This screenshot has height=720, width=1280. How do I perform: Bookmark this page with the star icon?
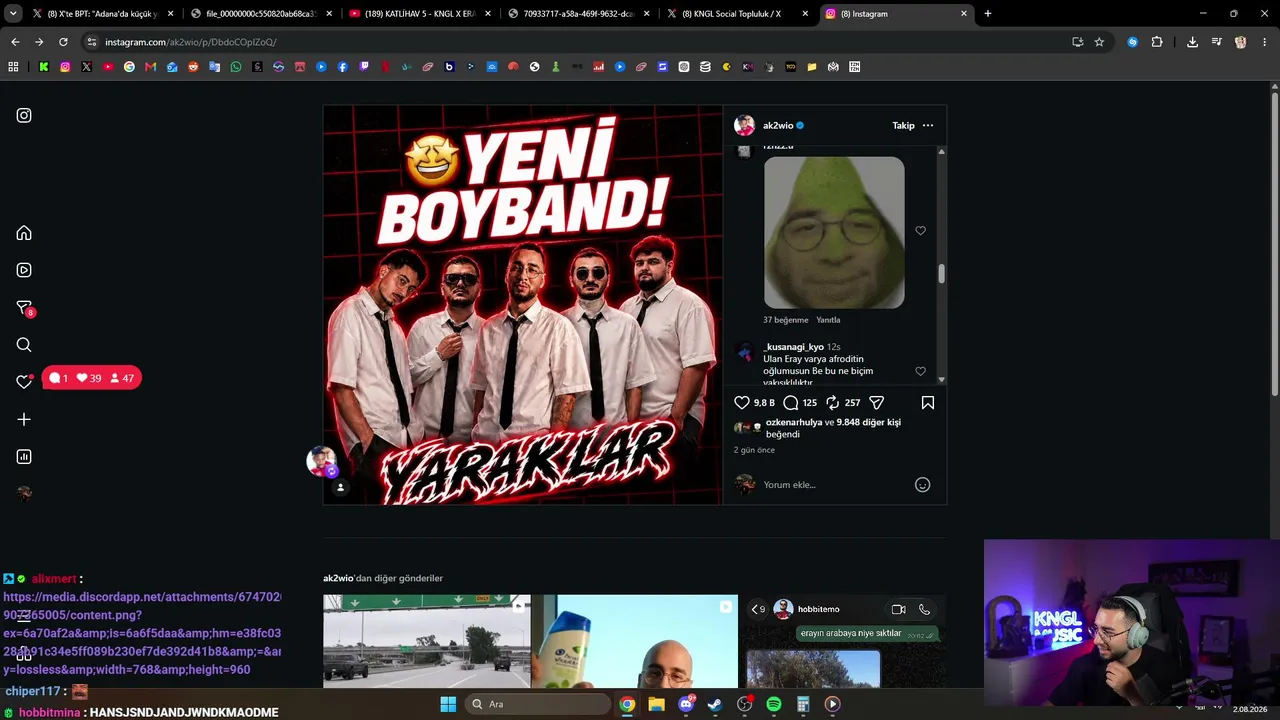tap(1099, 42)
